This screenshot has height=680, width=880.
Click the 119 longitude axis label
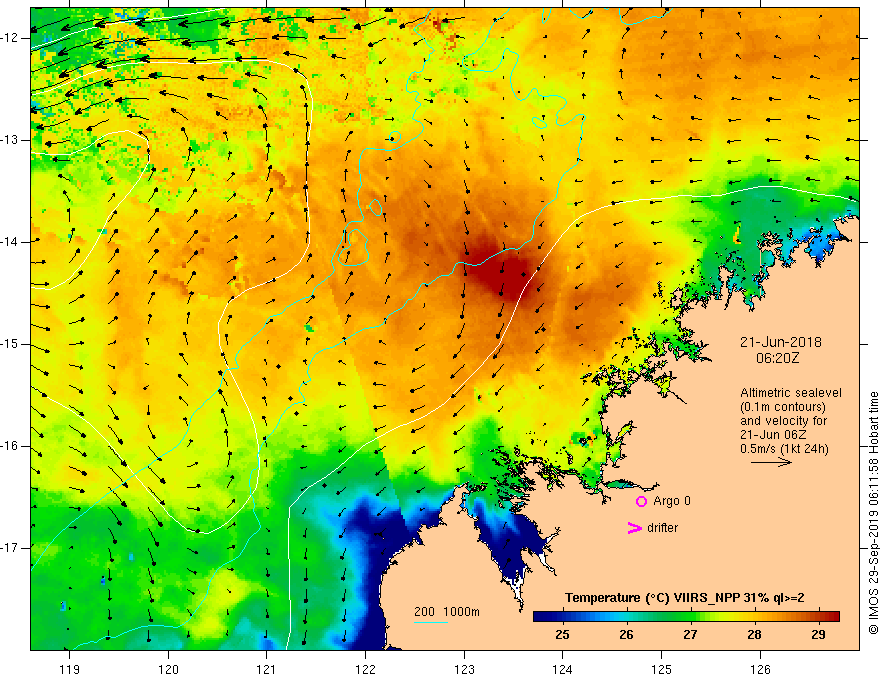[69, 669]
